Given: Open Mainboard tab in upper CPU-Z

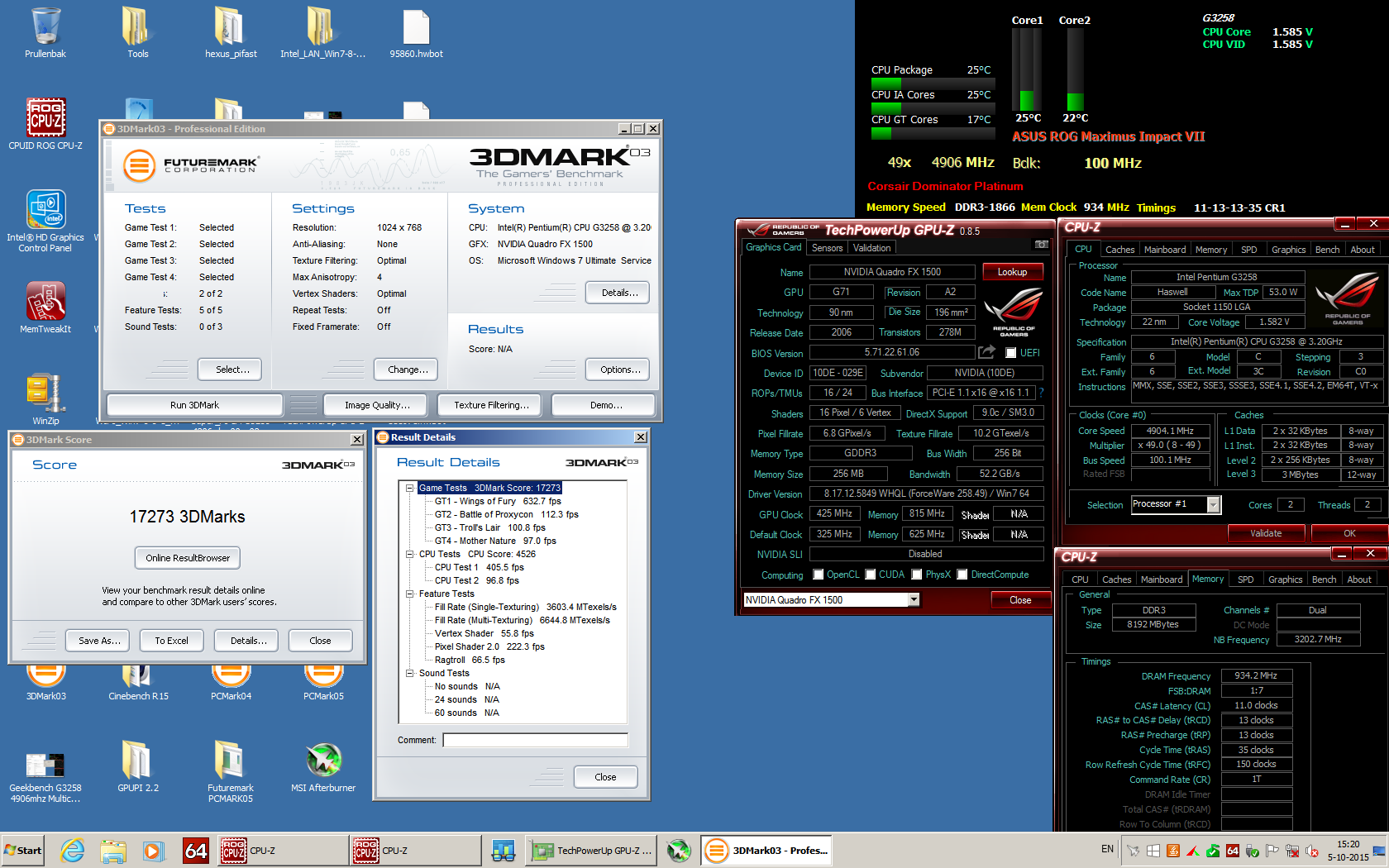Looking at the screenshot, I should coord(1164,250).
